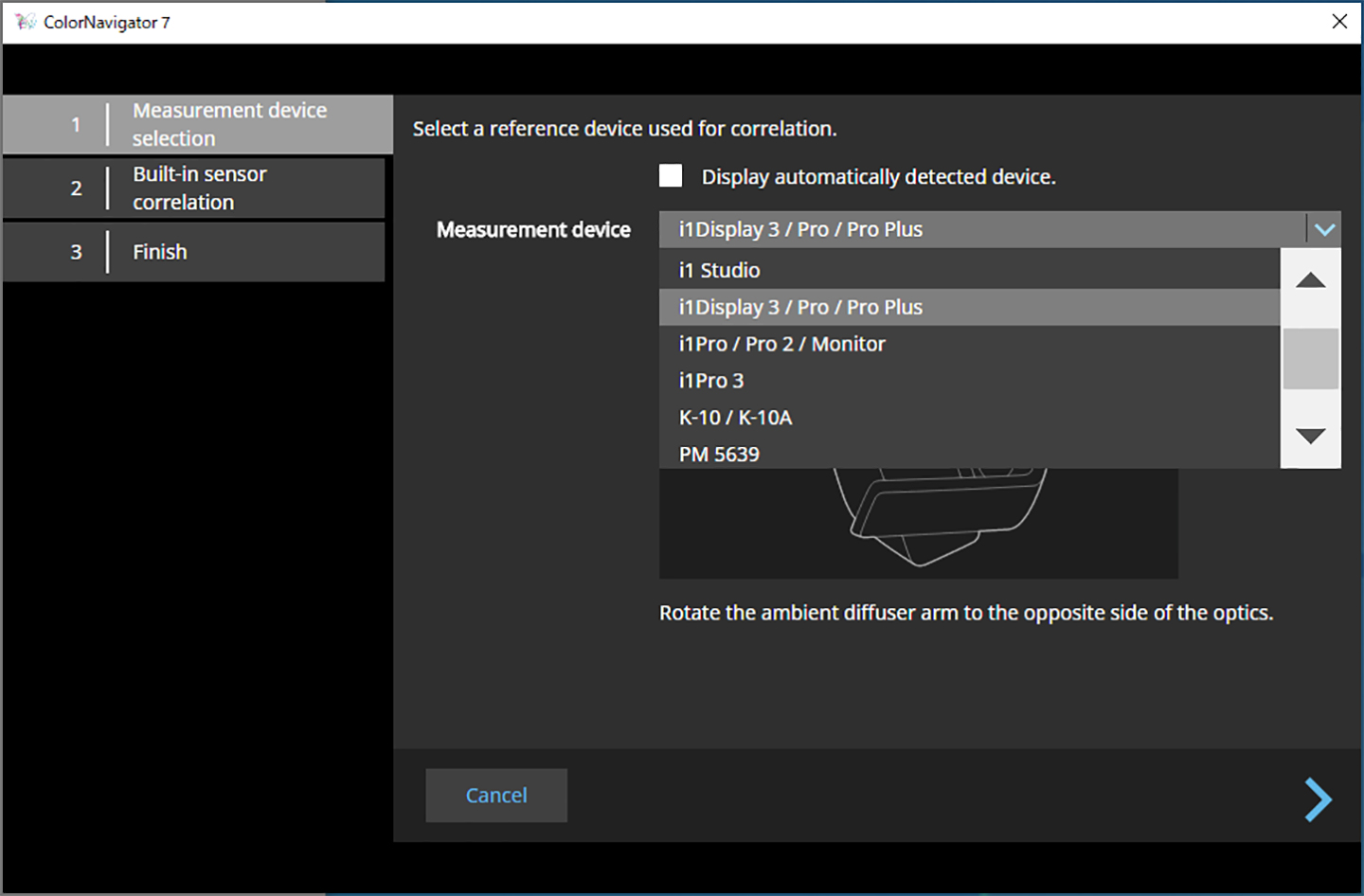This screenshot has width=1364, height=896.
Task: Click 'Select a reference device used for correlation.' text
Action: click(x=624, y=129)
